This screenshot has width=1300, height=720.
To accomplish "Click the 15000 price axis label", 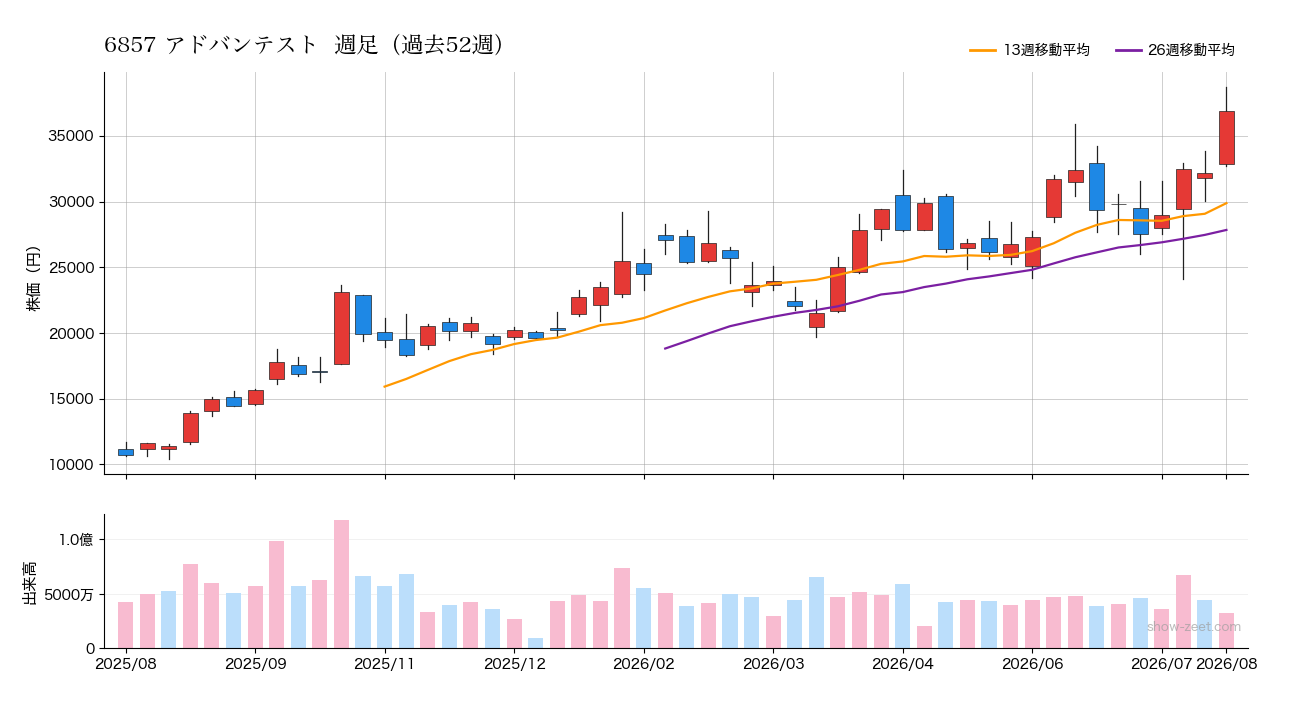I will (72, 399).
